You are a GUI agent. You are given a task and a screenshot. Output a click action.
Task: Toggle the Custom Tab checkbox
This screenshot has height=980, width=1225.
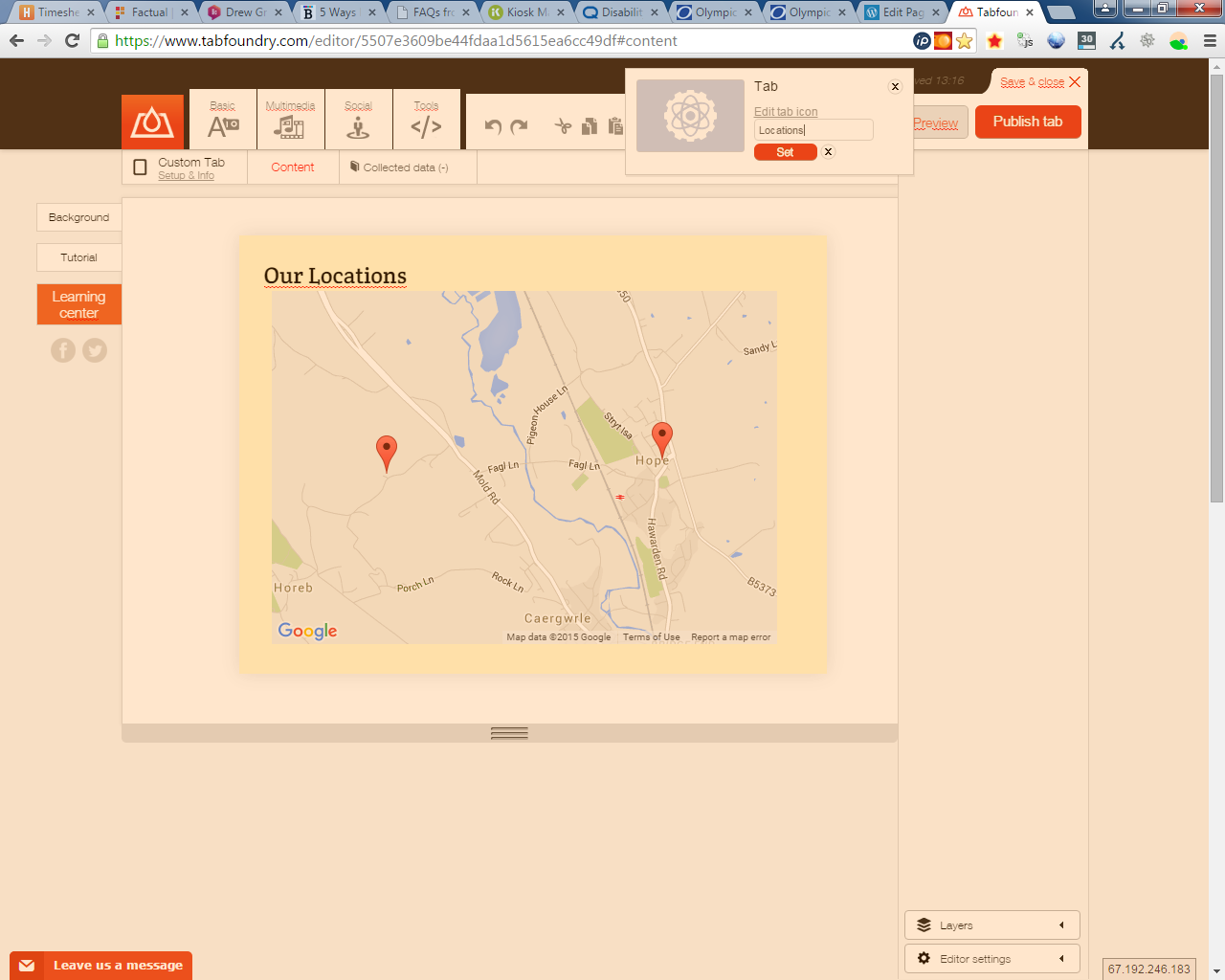(x=141, y=167)
